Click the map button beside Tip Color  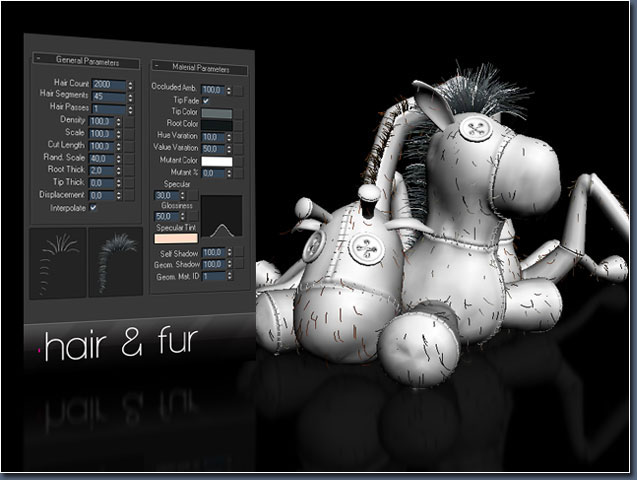(x=238, y=114)
